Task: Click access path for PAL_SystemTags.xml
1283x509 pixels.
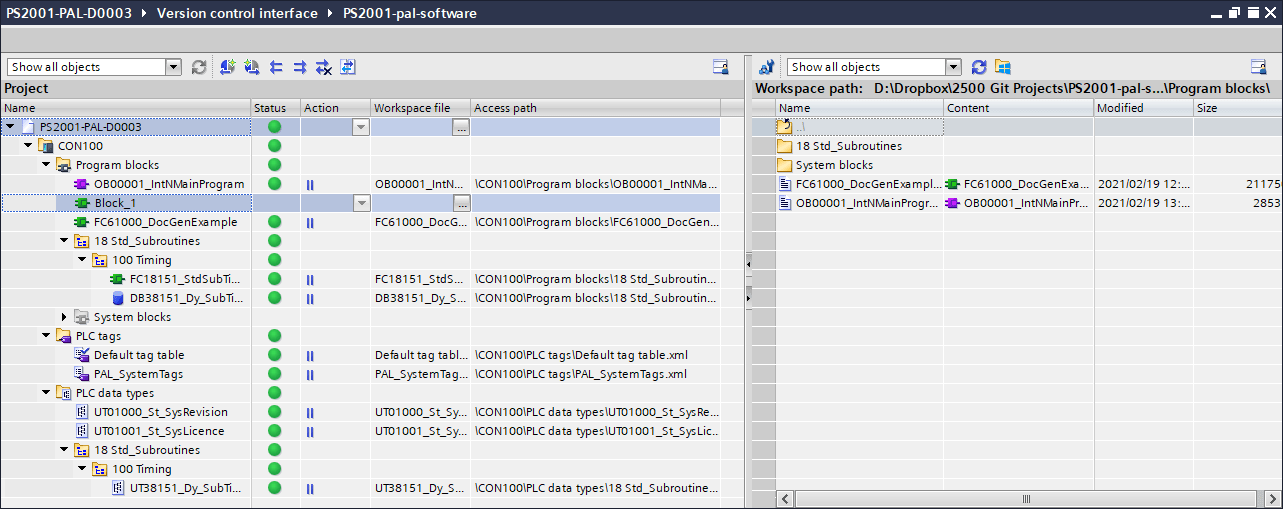Action: tap(581, 374)
